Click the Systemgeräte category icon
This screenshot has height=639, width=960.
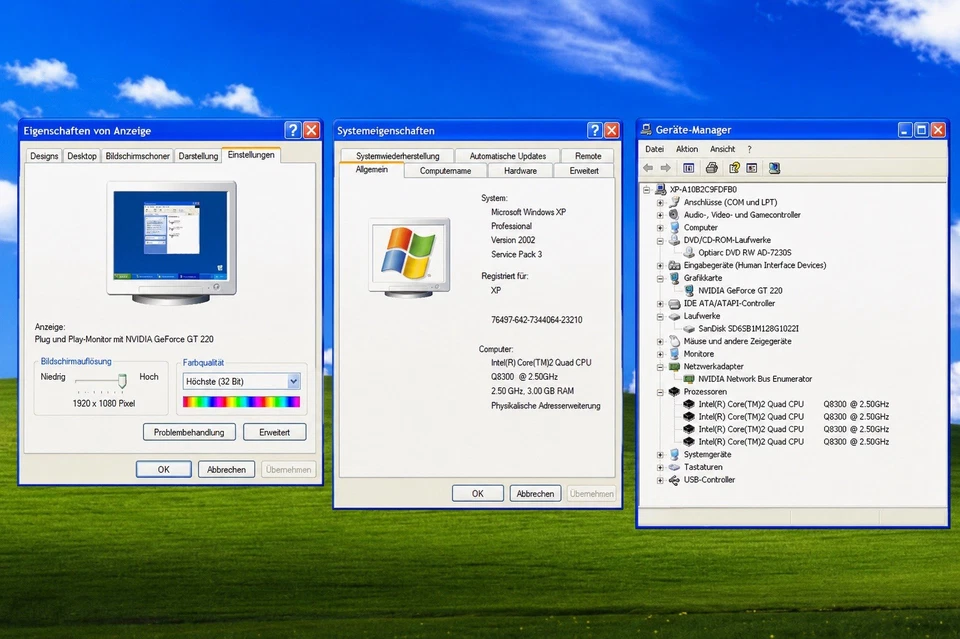point(674,454)
